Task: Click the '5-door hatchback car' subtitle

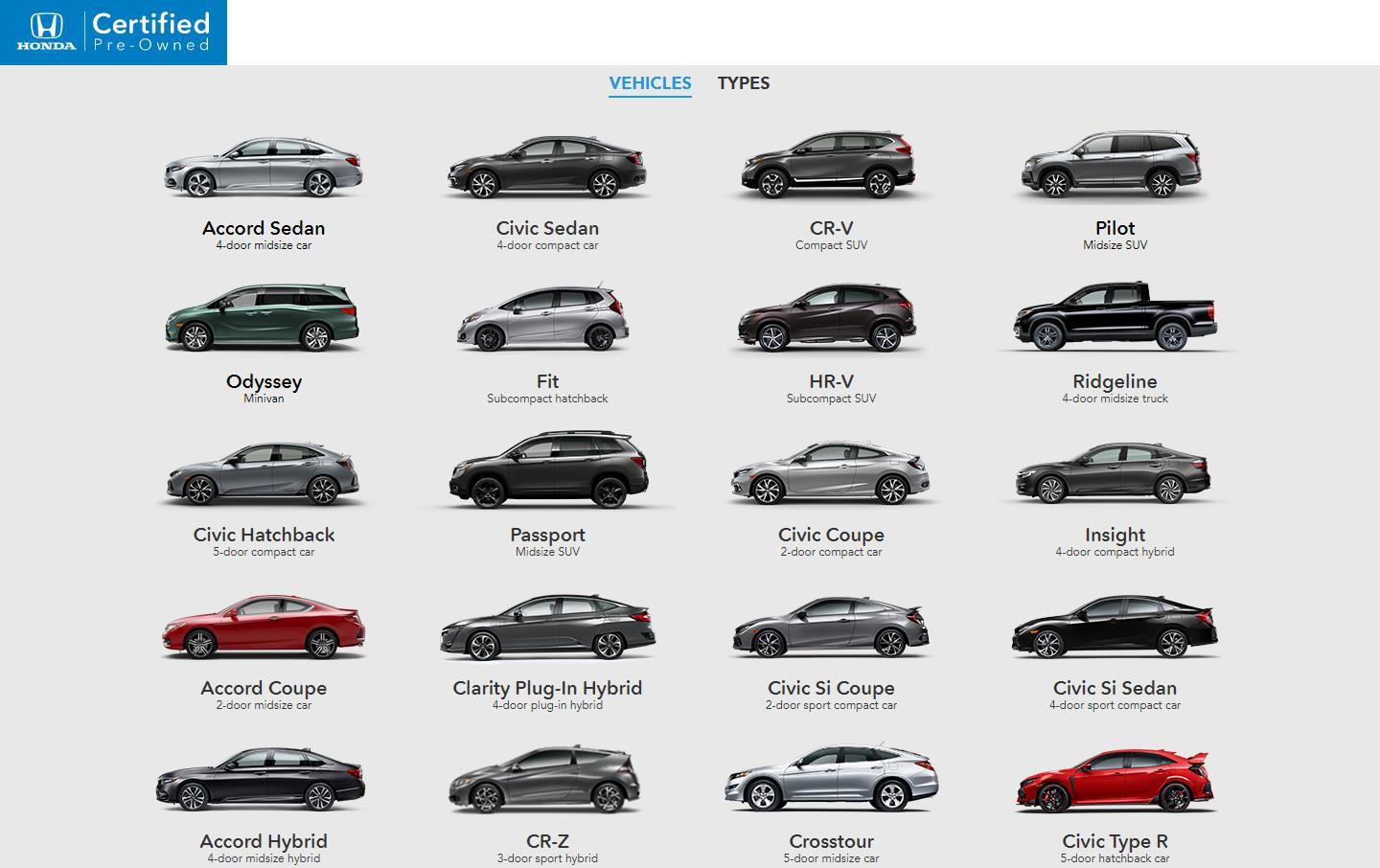Action: (1115, 858)
